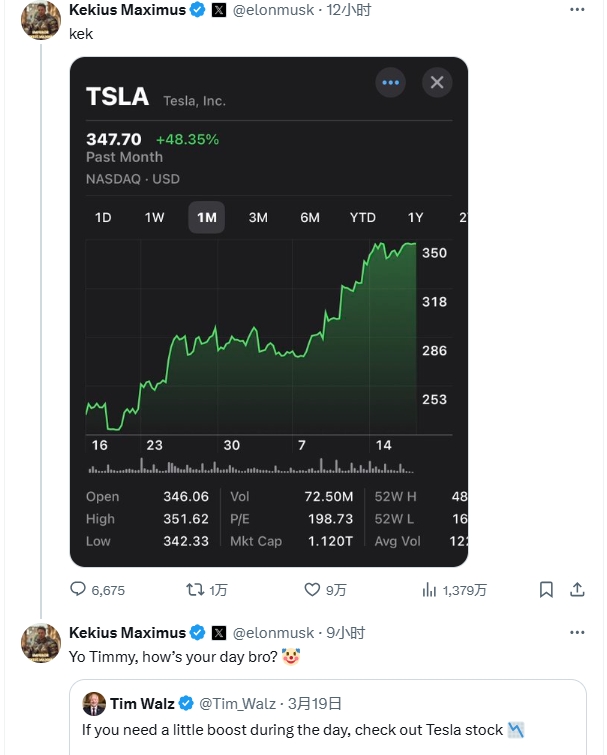Switch chart to 6M range

310,217
